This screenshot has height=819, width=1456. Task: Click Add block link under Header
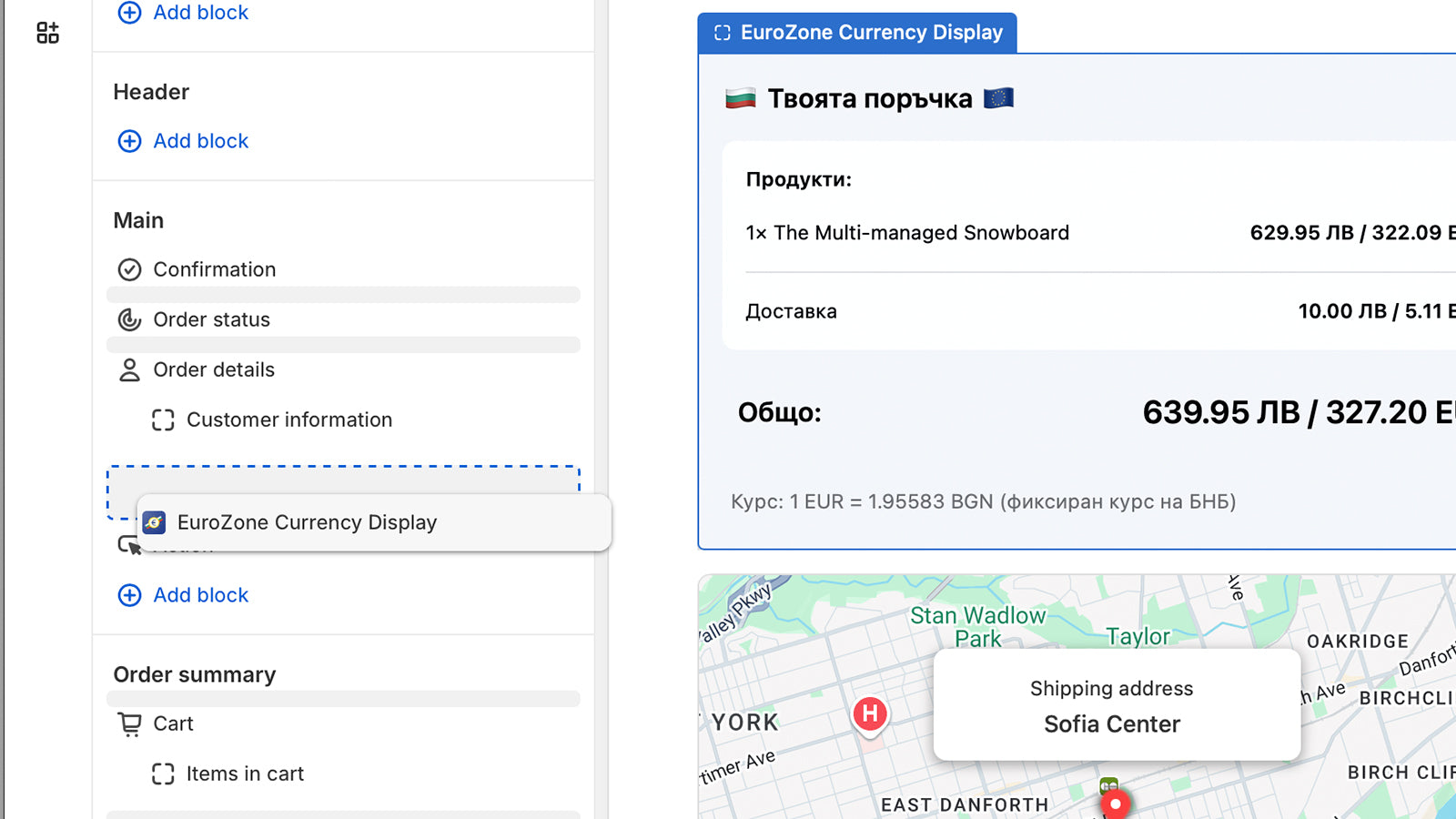point(200,141)
